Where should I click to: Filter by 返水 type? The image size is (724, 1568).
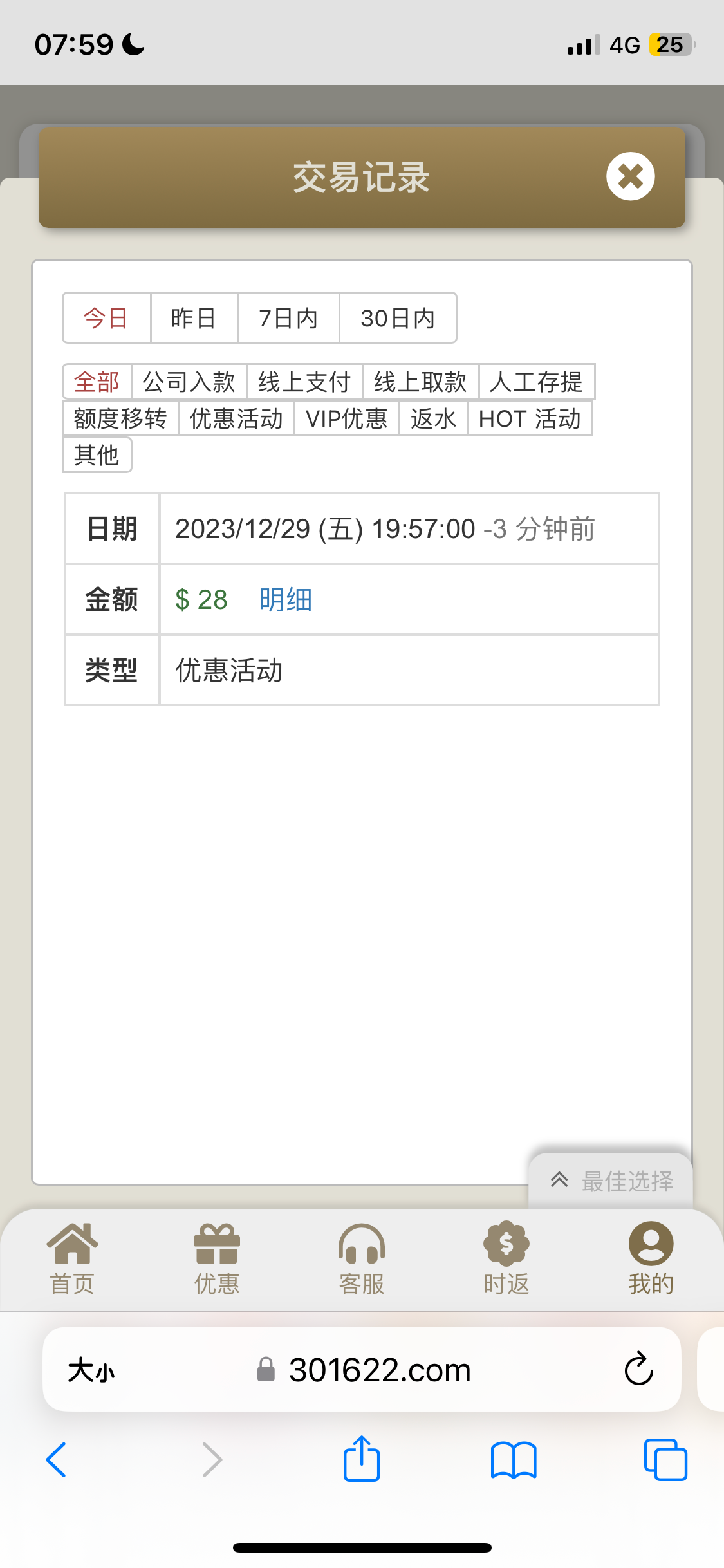point(433,418)
